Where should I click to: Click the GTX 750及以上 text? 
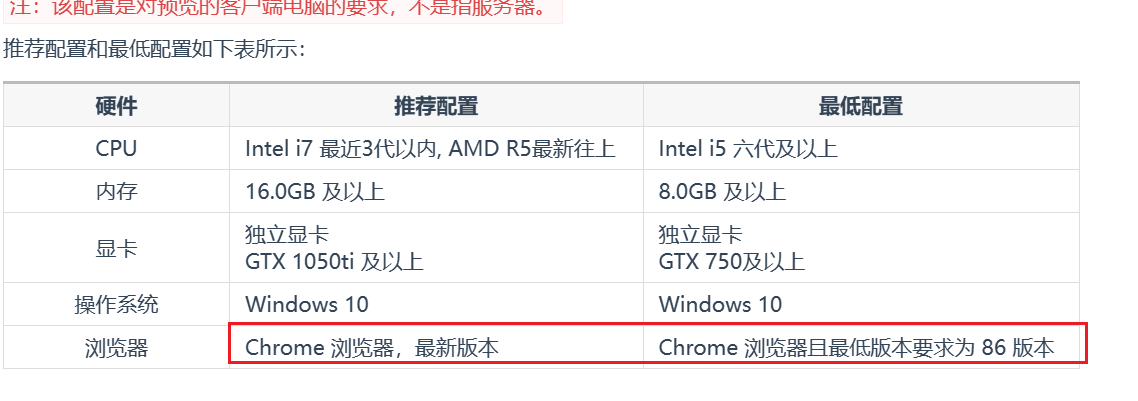tap(732, 261)
